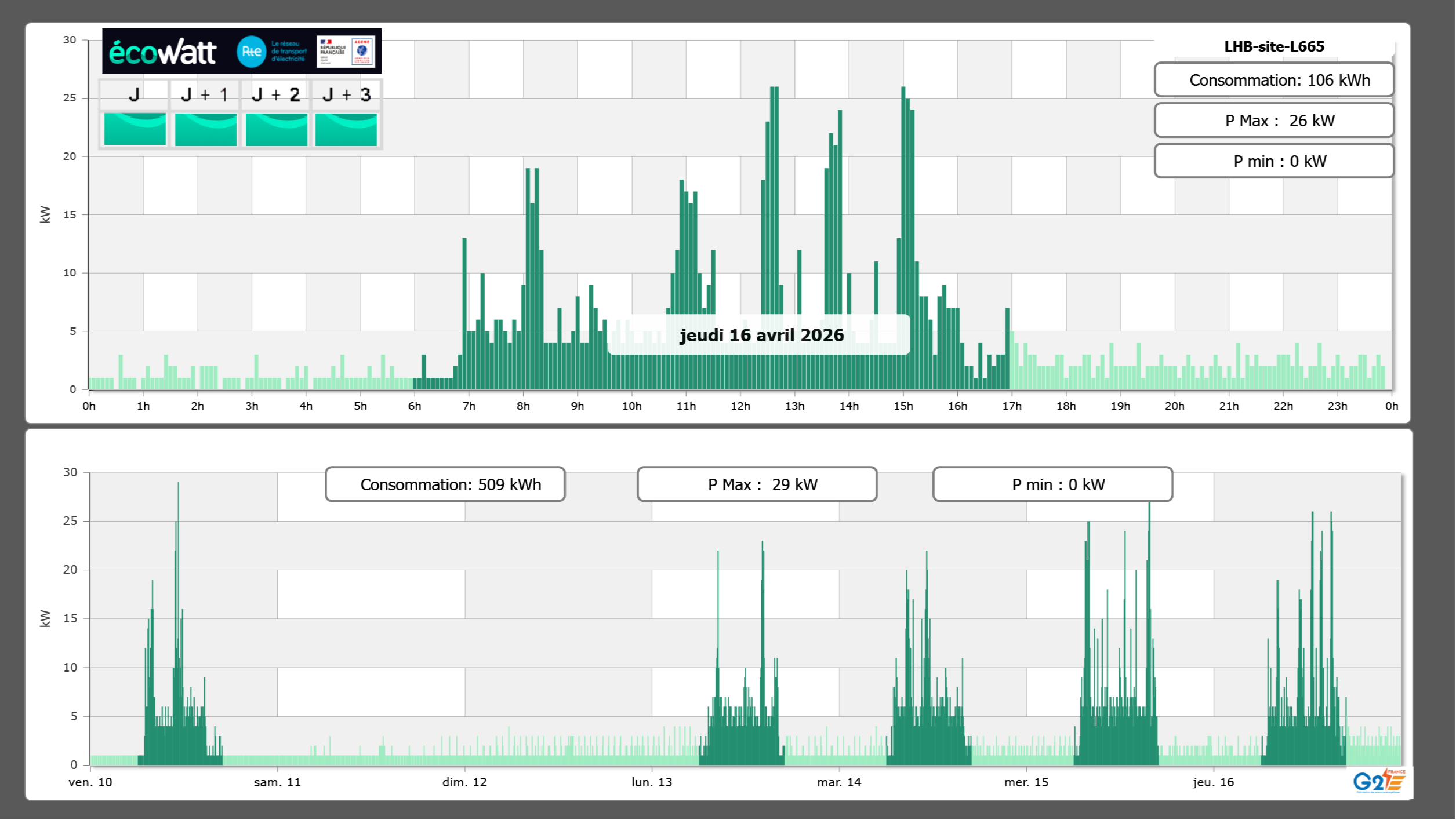Select the J + 2 green signal tile
Screen dimensions: 1456x820
[276, 129]
